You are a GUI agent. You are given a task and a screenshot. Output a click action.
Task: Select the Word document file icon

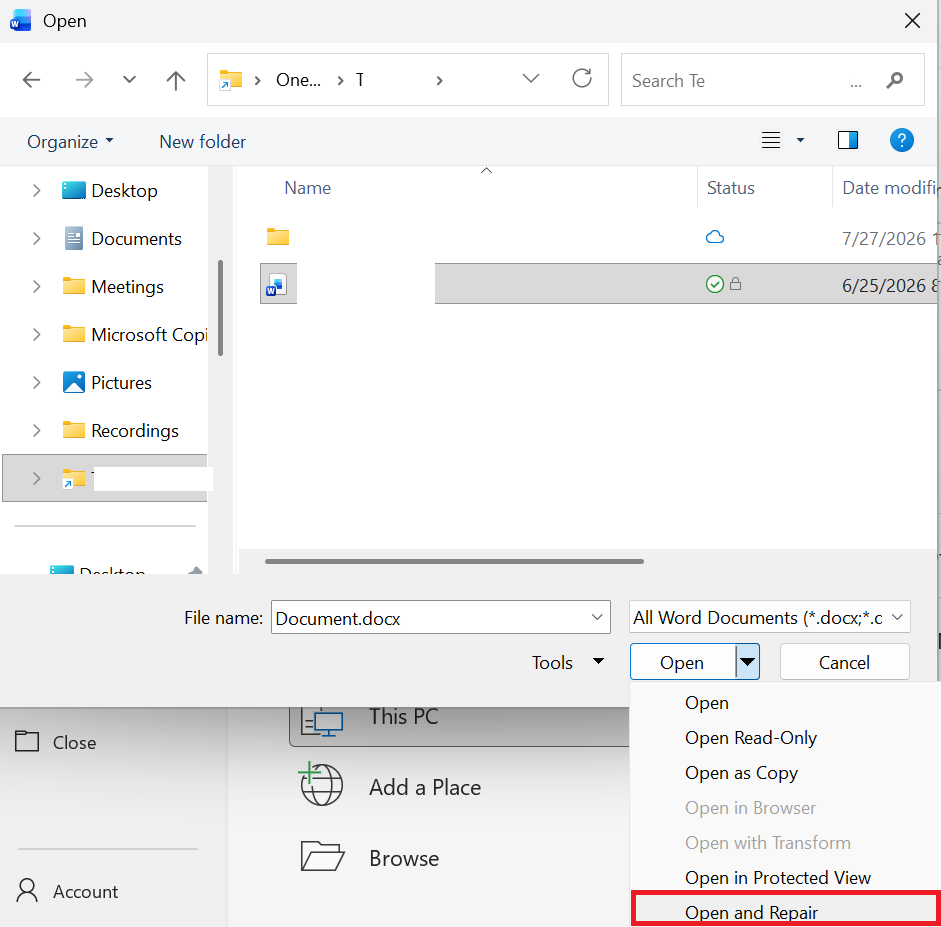tap(278, 284)
